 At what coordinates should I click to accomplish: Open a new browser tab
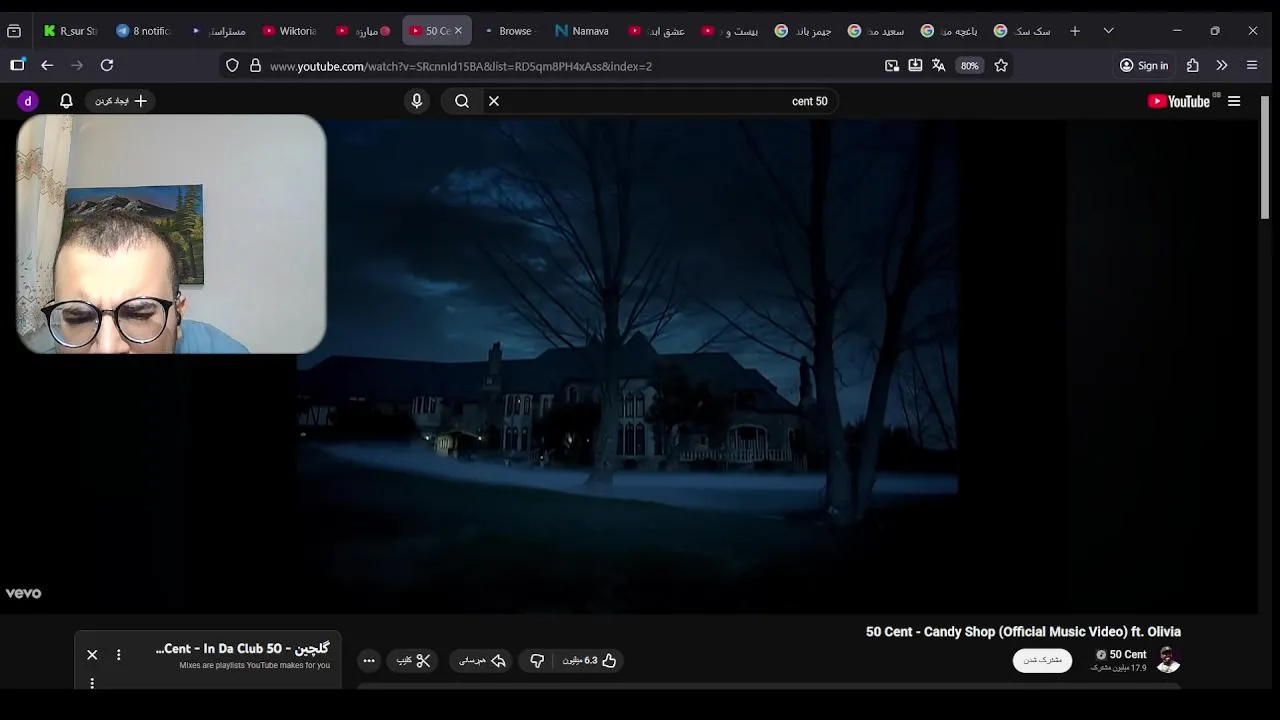pos(1075,31)
